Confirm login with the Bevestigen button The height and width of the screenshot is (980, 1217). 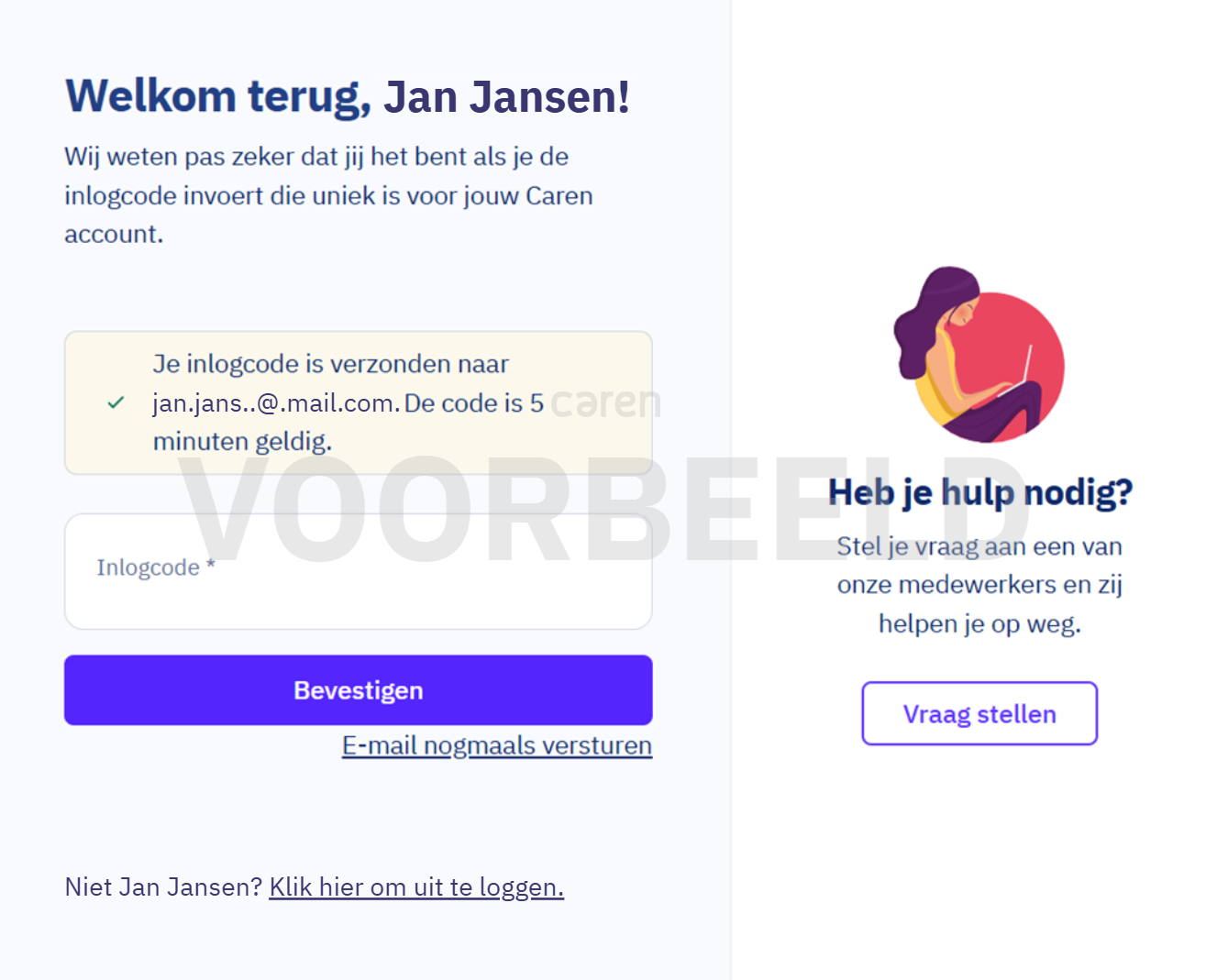tap(358, 690)
